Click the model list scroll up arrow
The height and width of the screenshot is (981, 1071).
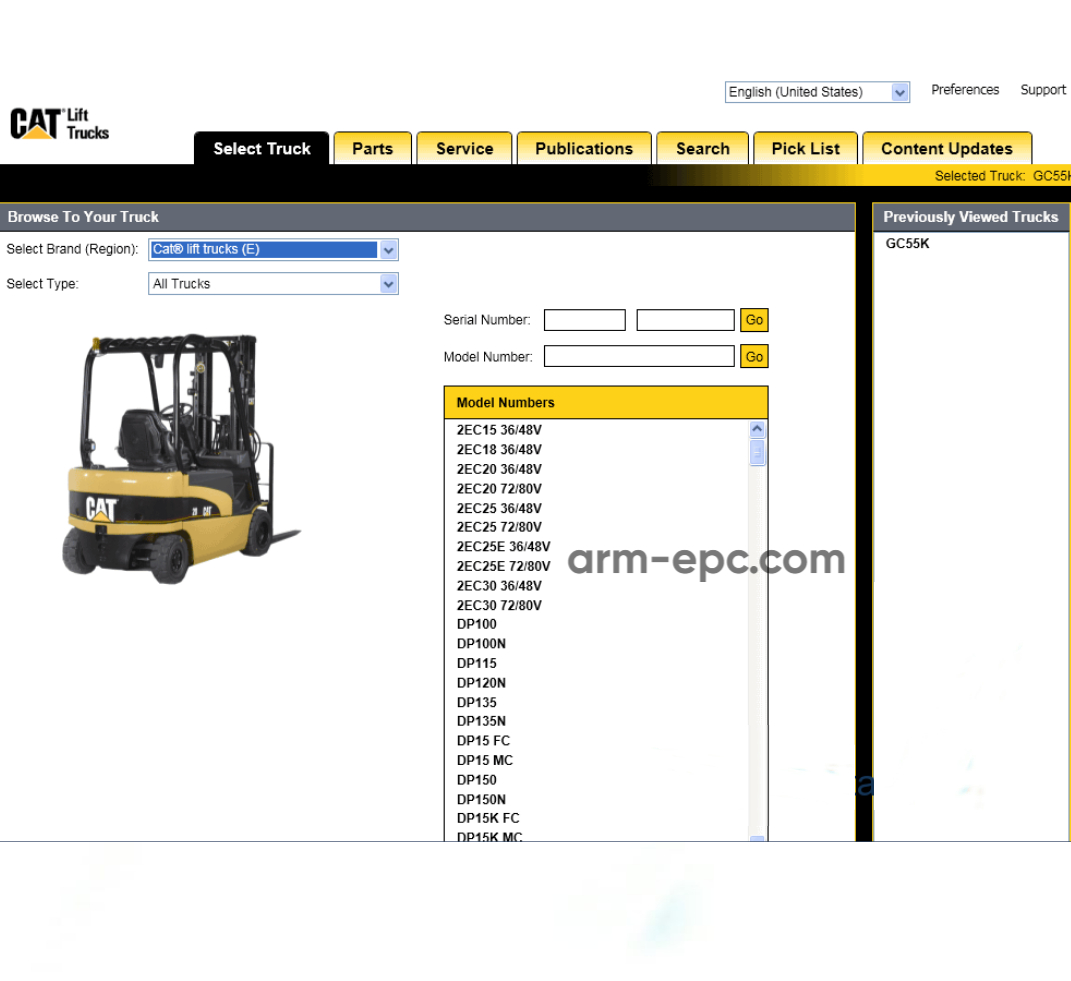click(757, 429)
